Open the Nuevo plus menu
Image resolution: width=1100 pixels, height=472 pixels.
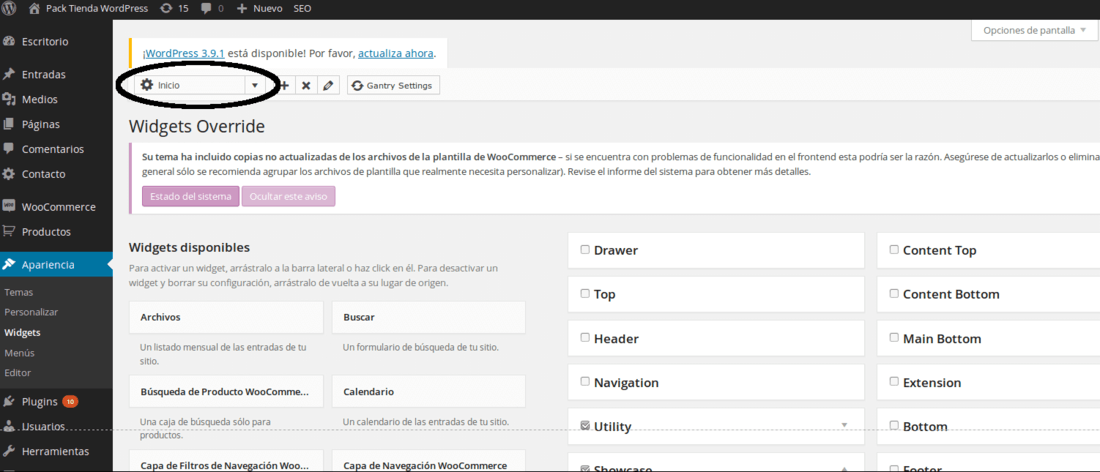260,8
